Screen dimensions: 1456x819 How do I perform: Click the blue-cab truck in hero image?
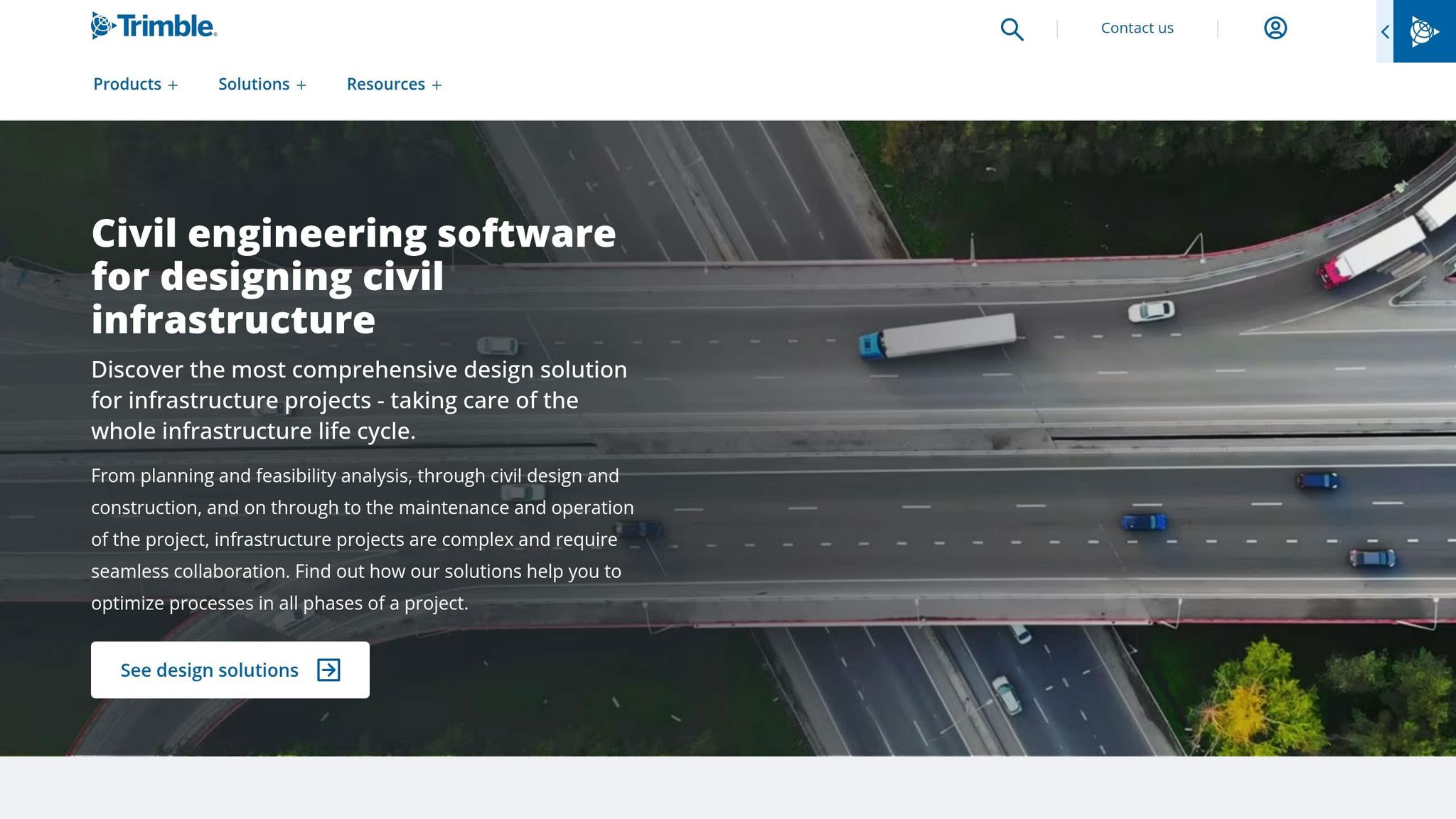tap(938, 336)
